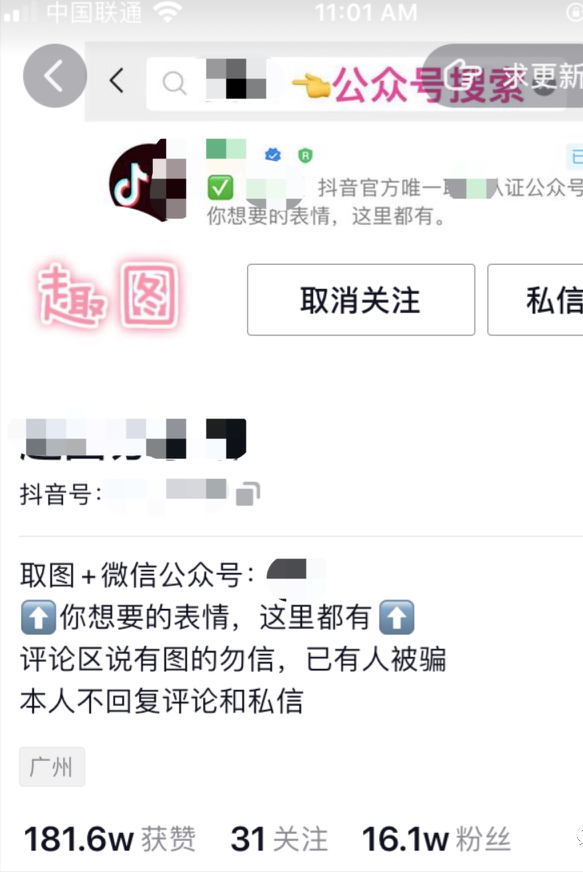The width and height of the screenshot is (583, 872).
Task: Tap the first up-arrow emoji in bio
Action: point(38,617)
